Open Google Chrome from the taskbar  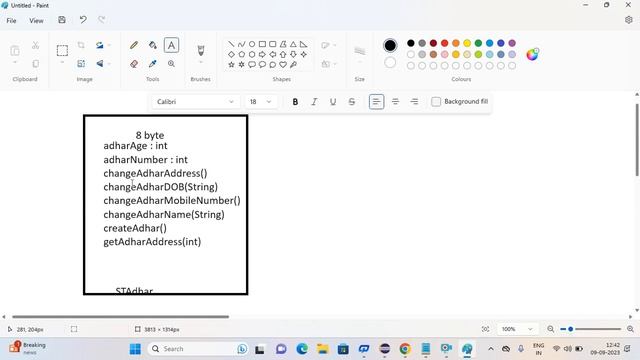(x=405, y=349)
